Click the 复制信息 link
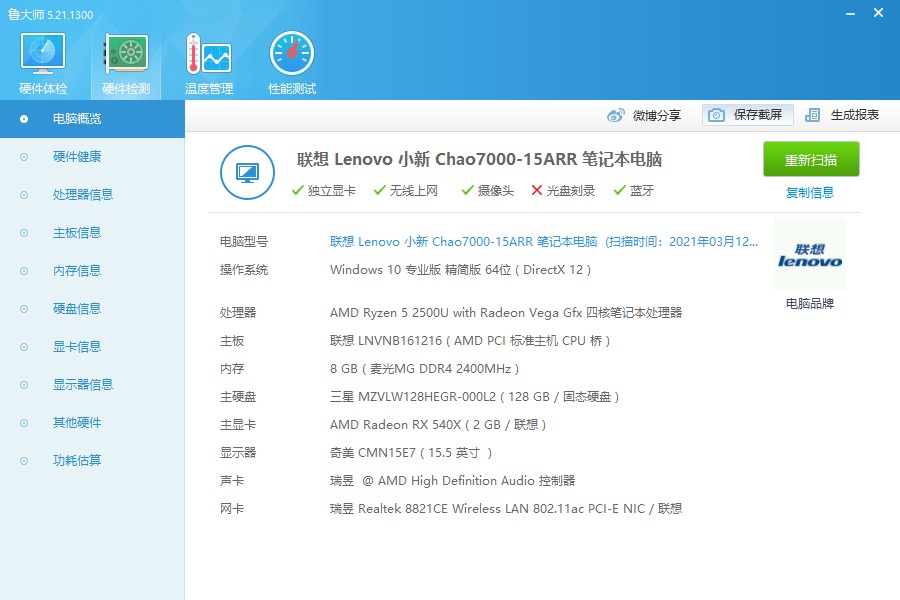Screen dimensions: 900x600 810,192
